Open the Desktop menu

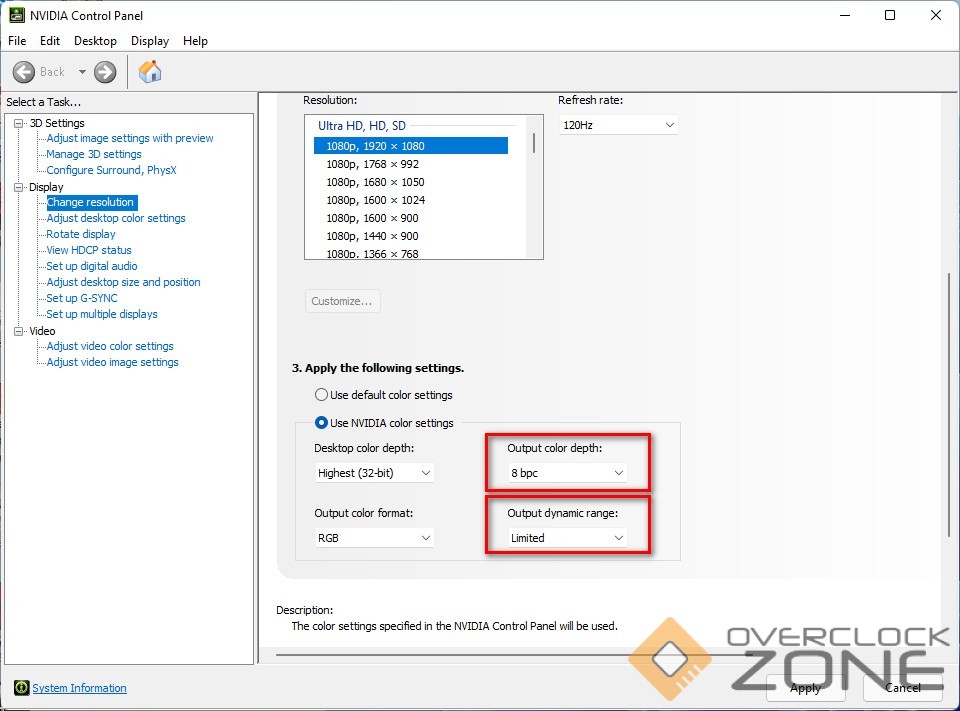pyautogui.click(x=96, y=41)
